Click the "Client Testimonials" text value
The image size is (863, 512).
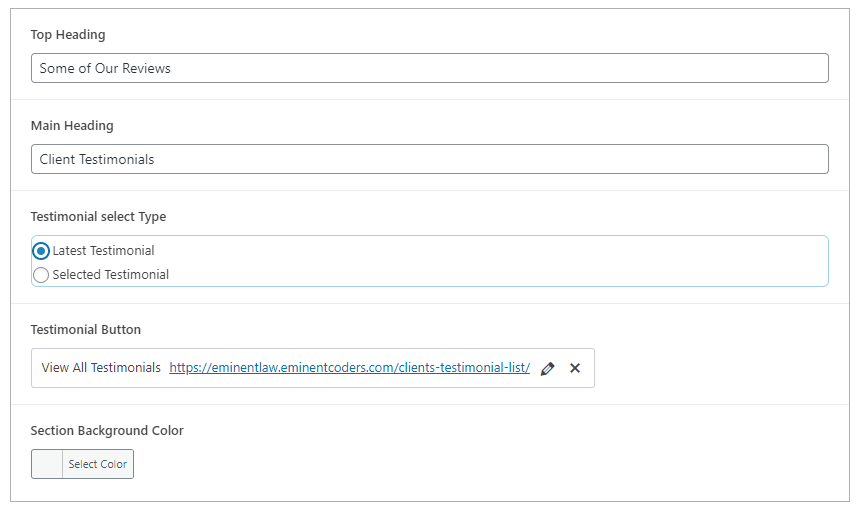click(x=97, y=159)
